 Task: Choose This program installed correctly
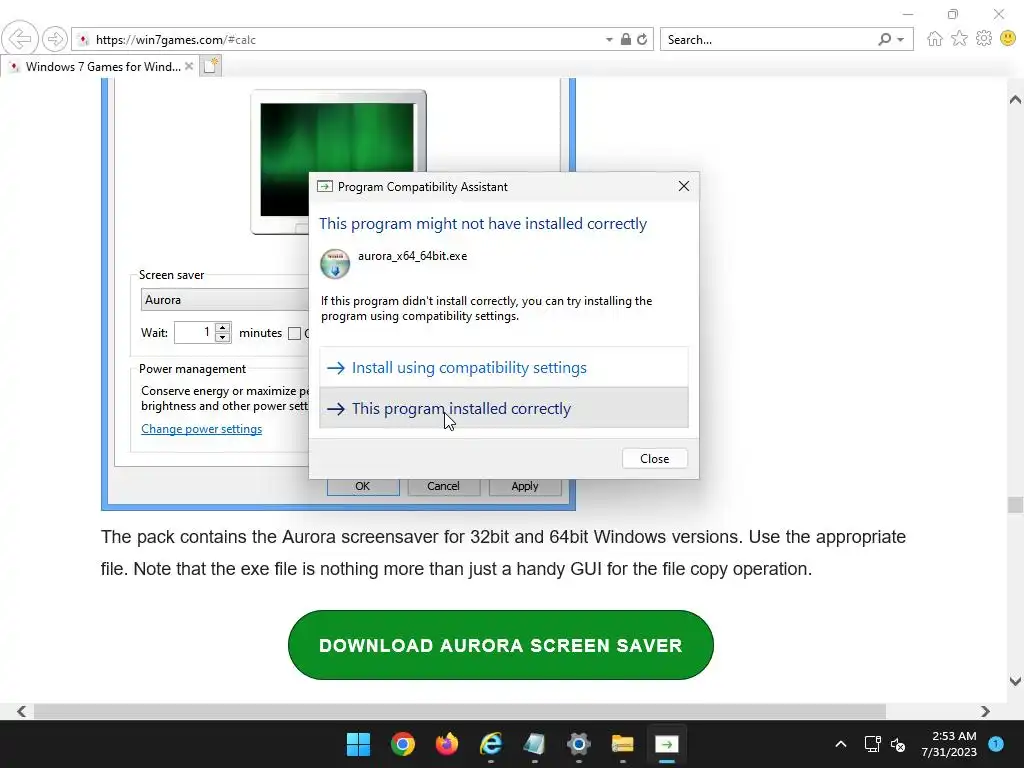[x=504, y=408]
